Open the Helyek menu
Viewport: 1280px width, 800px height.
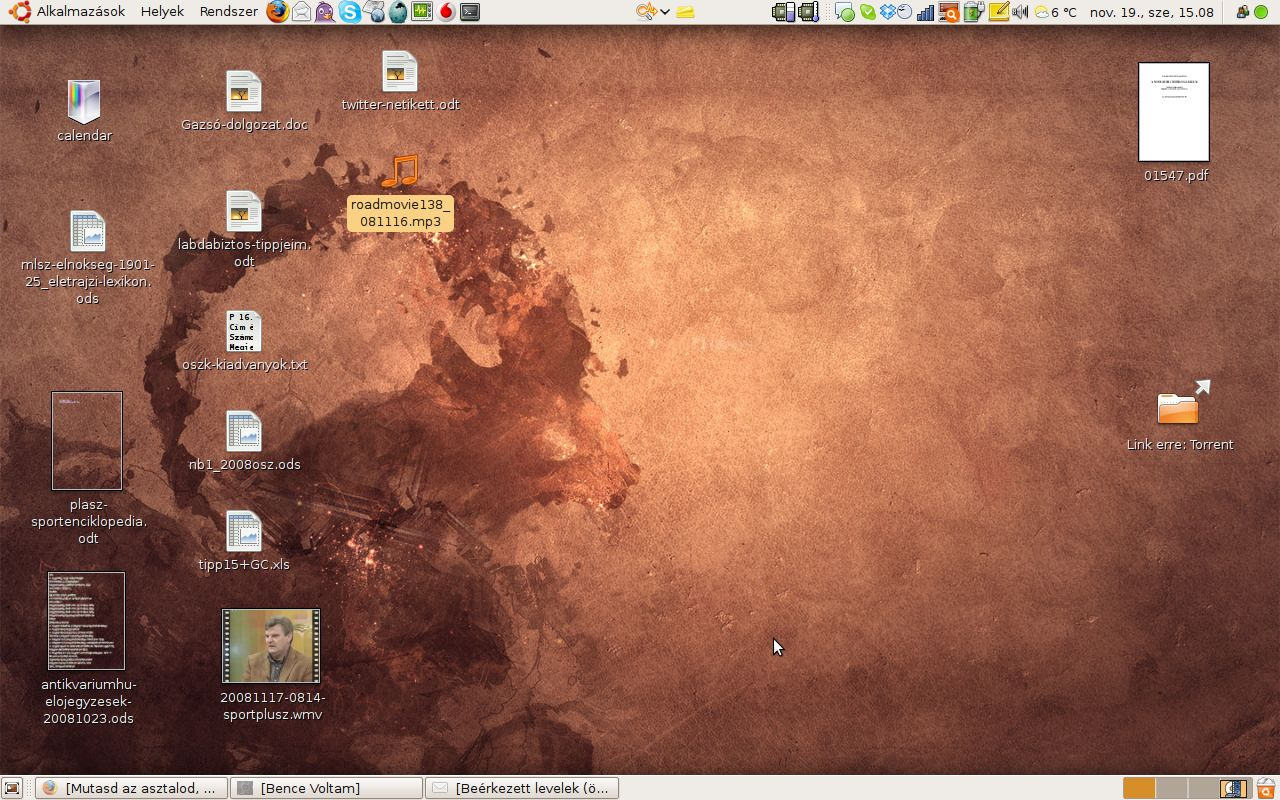tap(162, 12)
